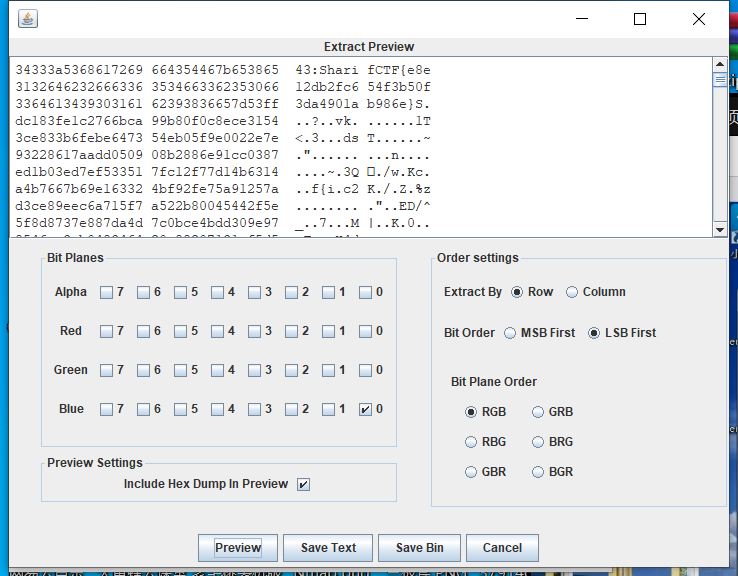Maximize the Extract Preview window
The image size is (738, 576).
pyautogui.click(x=640, y=19)
